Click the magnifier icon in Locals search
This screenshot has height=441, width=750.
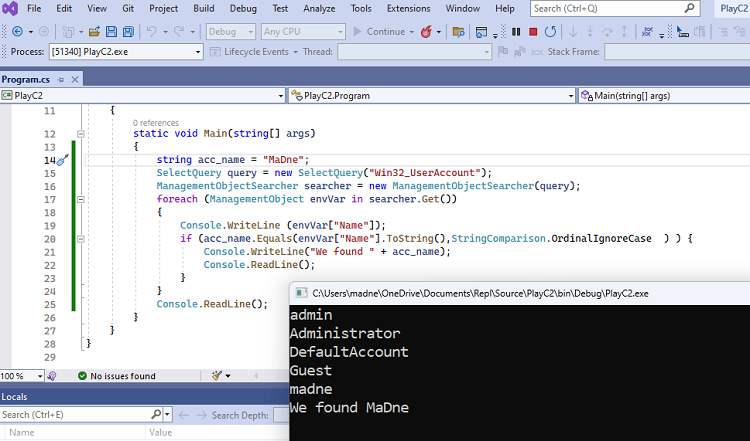pyautogui.click(x=156, y=414)
